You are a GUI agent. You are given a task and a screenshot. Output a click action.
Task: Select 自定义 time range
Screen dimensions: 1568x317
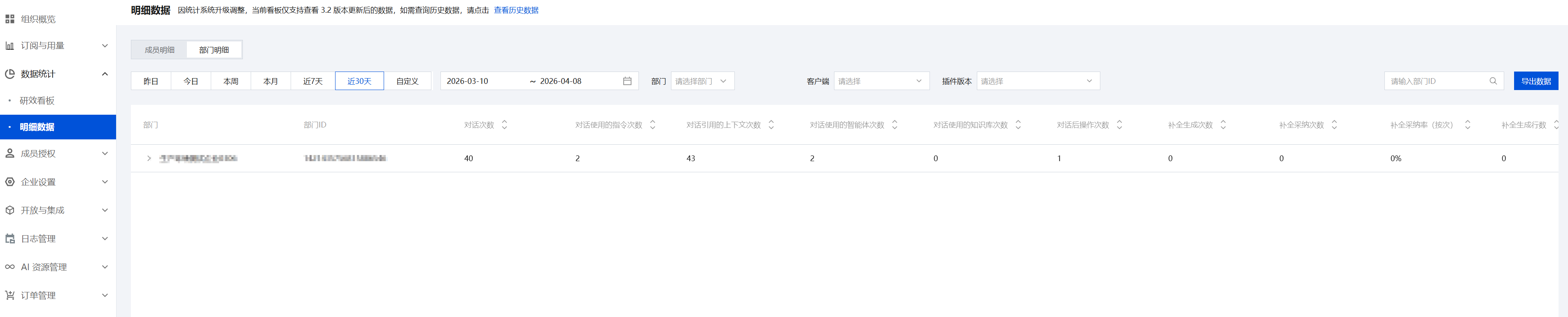(x=407, y=81)
